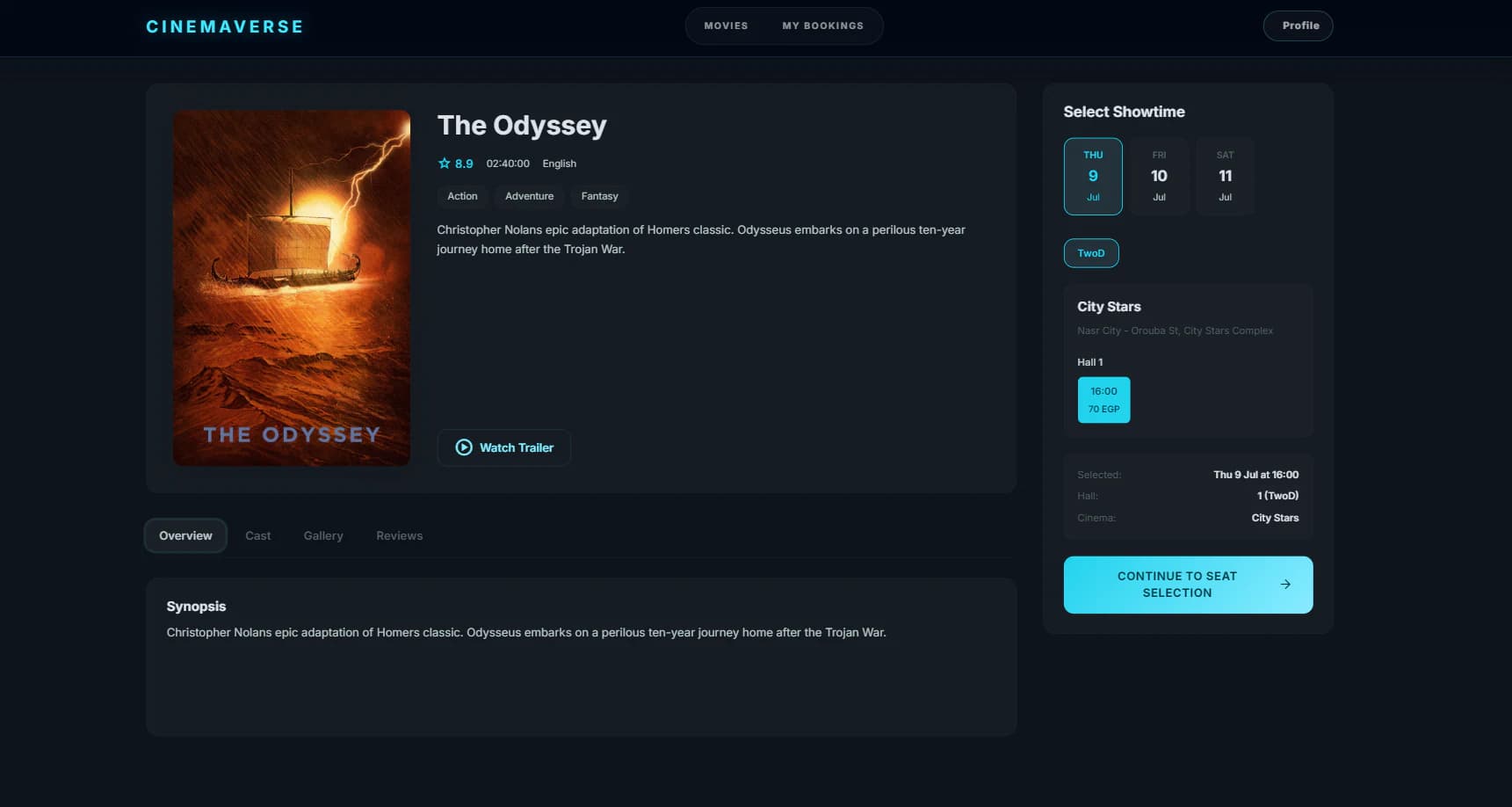Click the English language label
This screenshot has width=1512, height=807.
[559, 164]
